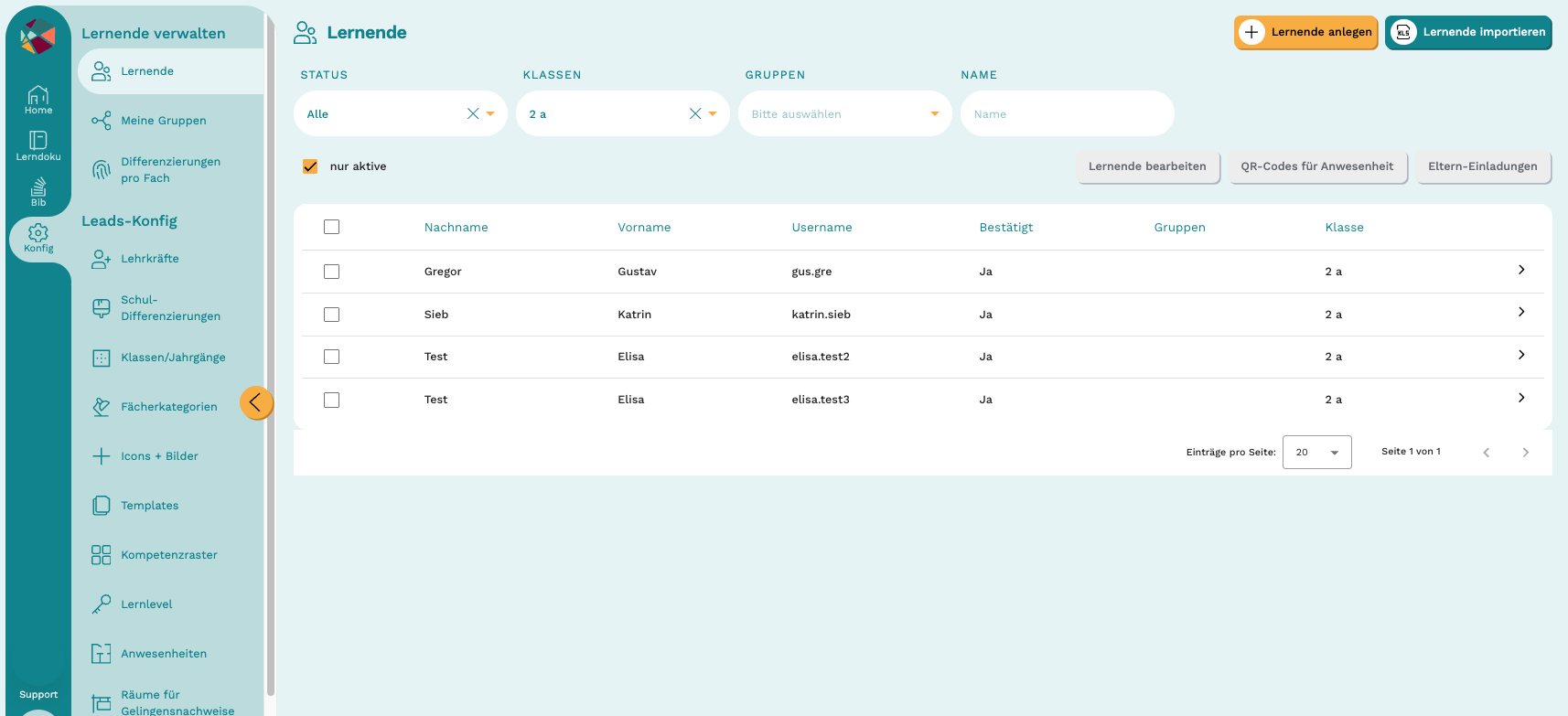Uncheck the 'nur aktive' checkbox
The height and width of the screenshot is (716, 1568).
click(310, 166)
